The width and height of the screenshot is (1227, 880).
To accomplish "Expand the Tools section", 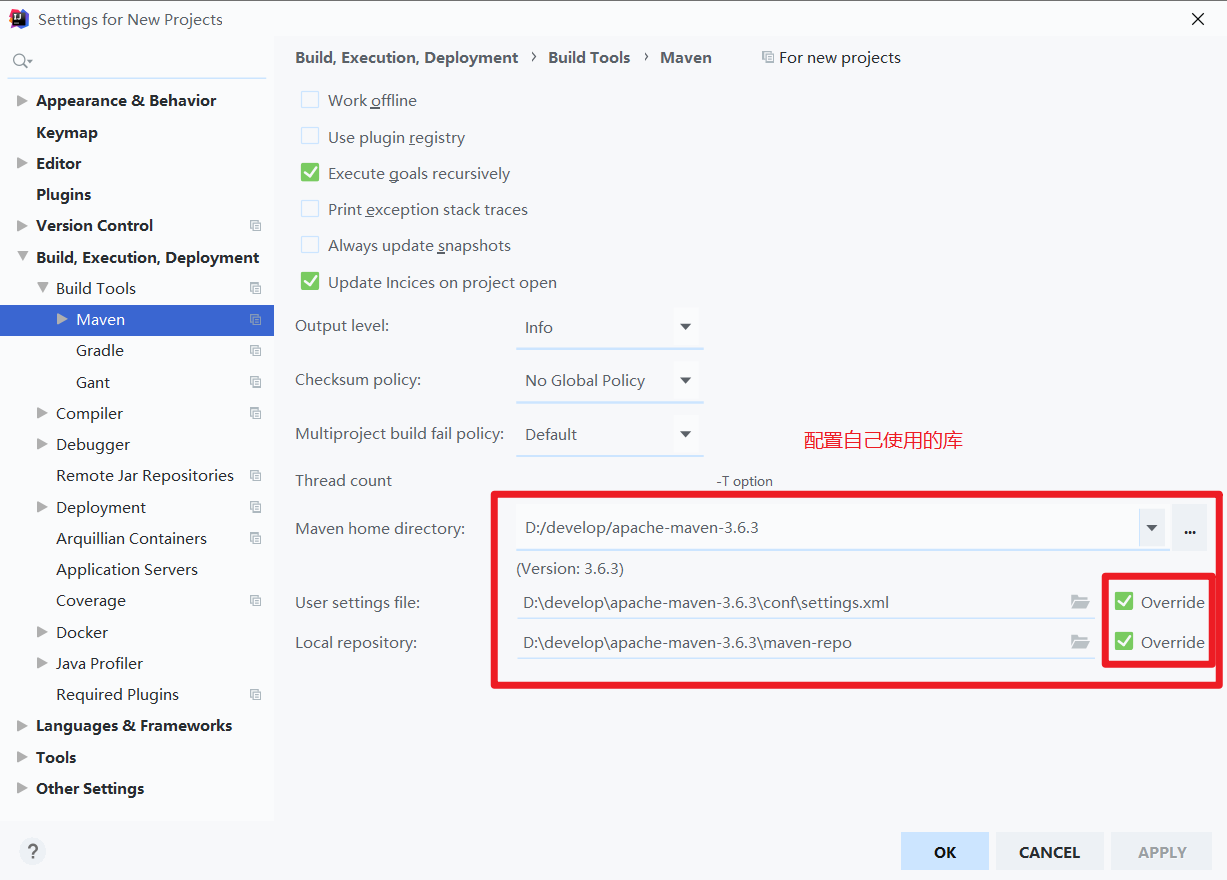I will click(22, 758).
